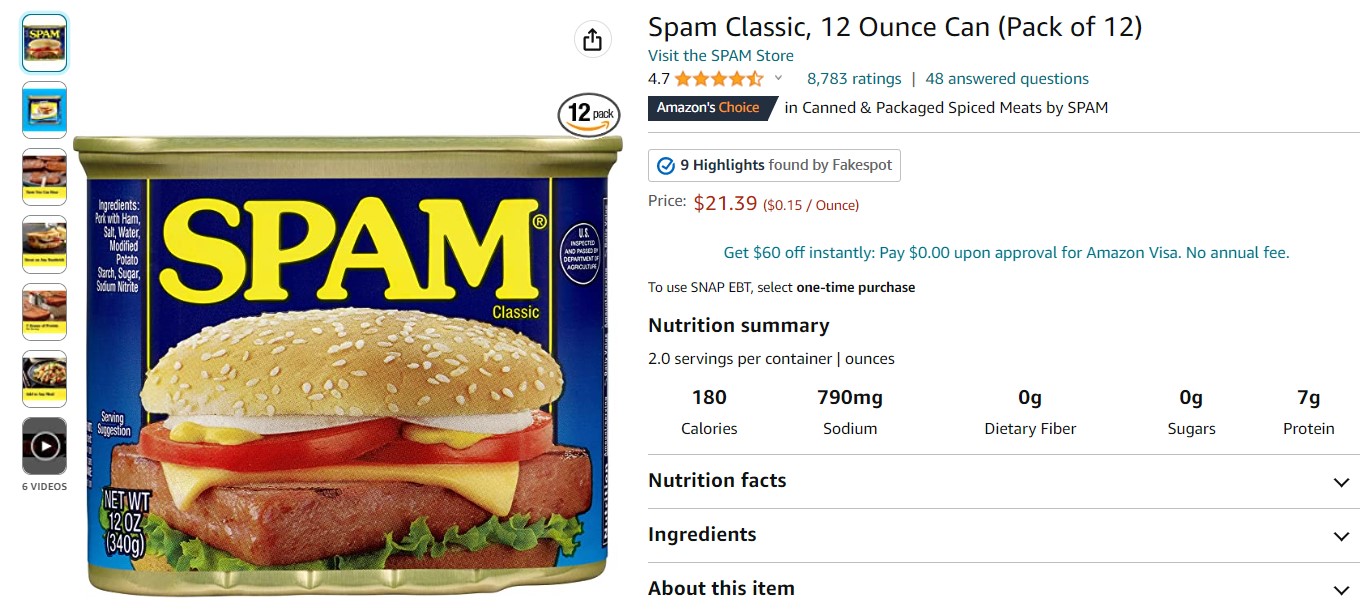Open the cooked slices thumbnail
The width and height of the screenshot is (1360, 610).
click(44, 177)
